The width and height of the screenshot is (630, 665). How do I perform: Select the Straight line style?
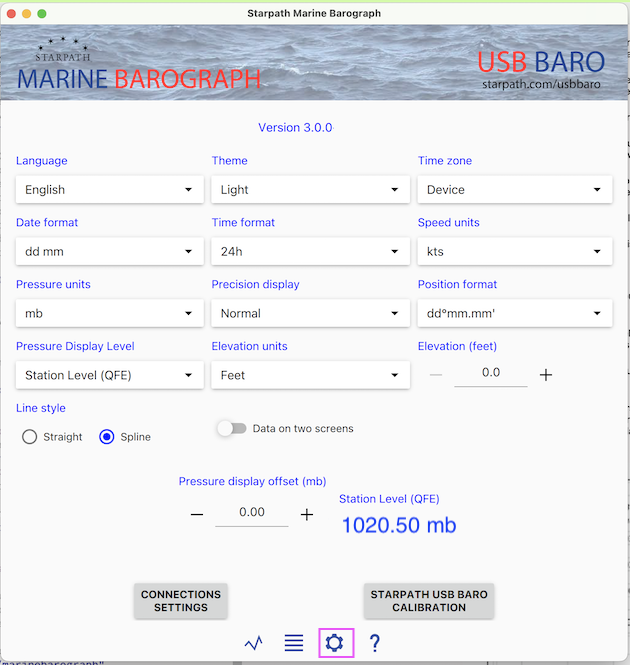click(x=30, y=437)
